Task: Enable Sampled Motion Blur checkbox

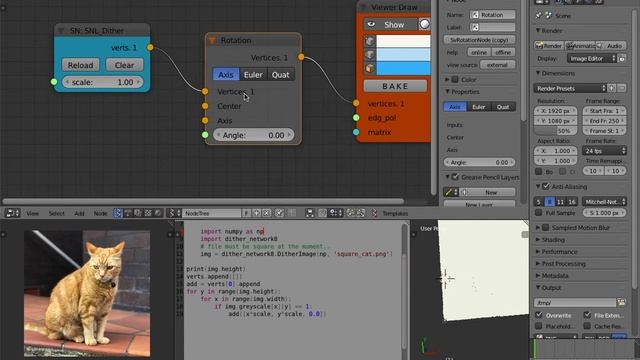Action: 546,227
